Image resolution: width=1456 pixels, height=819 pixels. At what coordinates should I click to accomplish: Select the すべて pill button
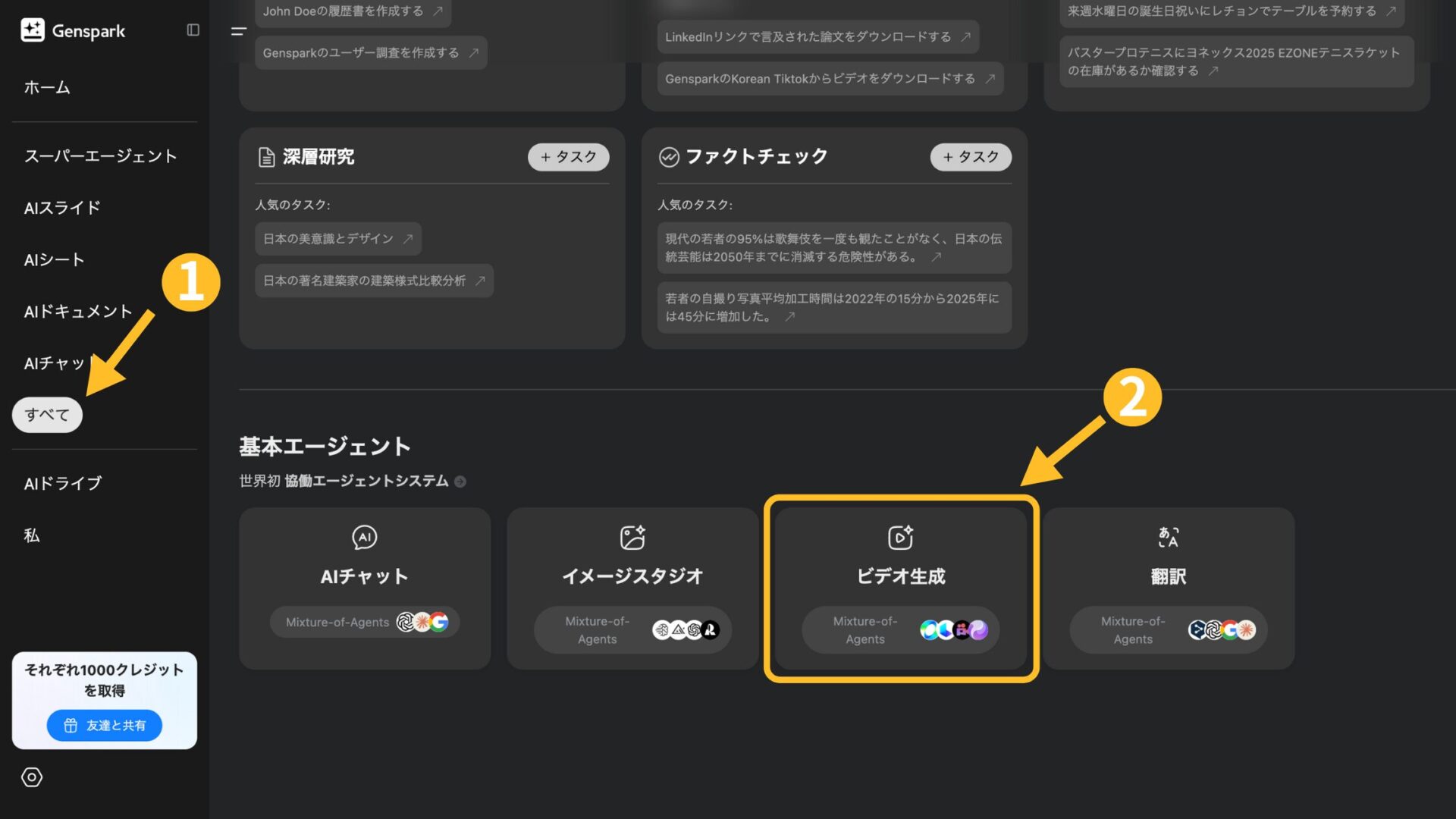pos(47,414)
